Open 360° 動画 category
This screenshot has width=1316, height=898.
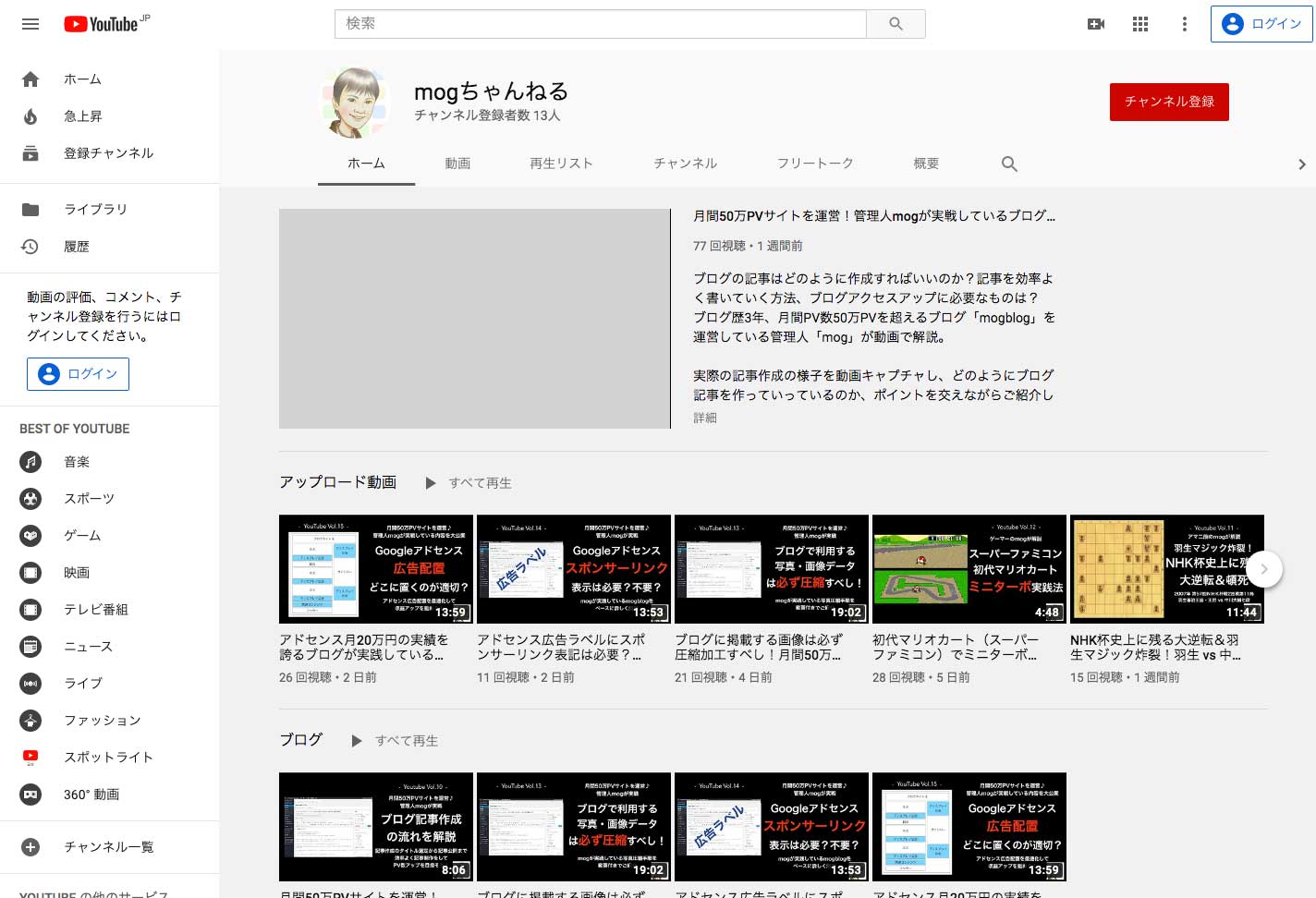[109, 795]
